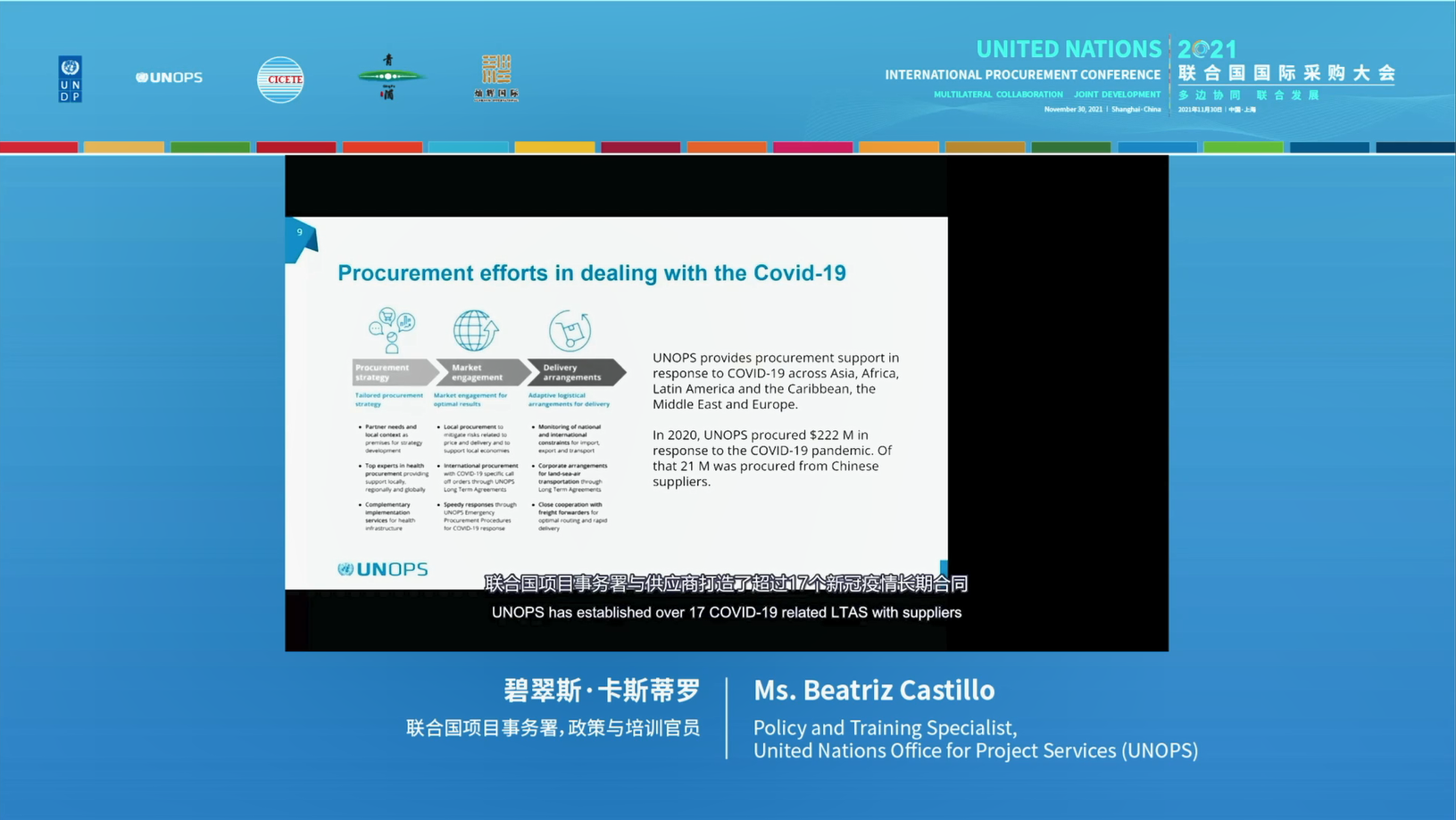Click 'Adaptive logistical arrangements for delivery' subheading
This screenshot has width=1456, height=820.
(x=569, y=400)
